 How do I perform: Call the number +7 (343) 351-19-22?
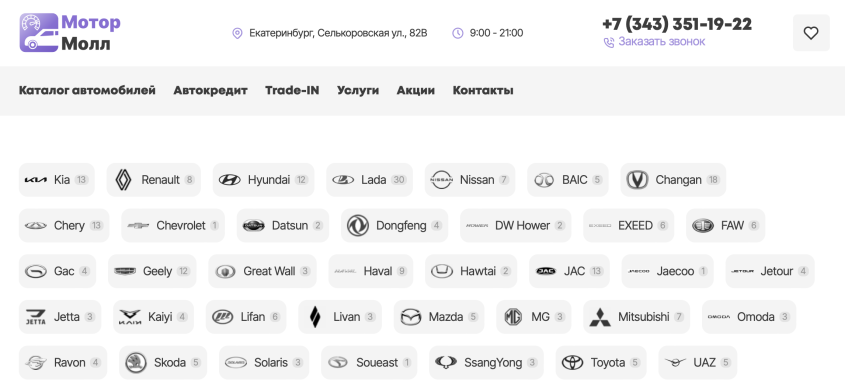[x=677, y=24]
